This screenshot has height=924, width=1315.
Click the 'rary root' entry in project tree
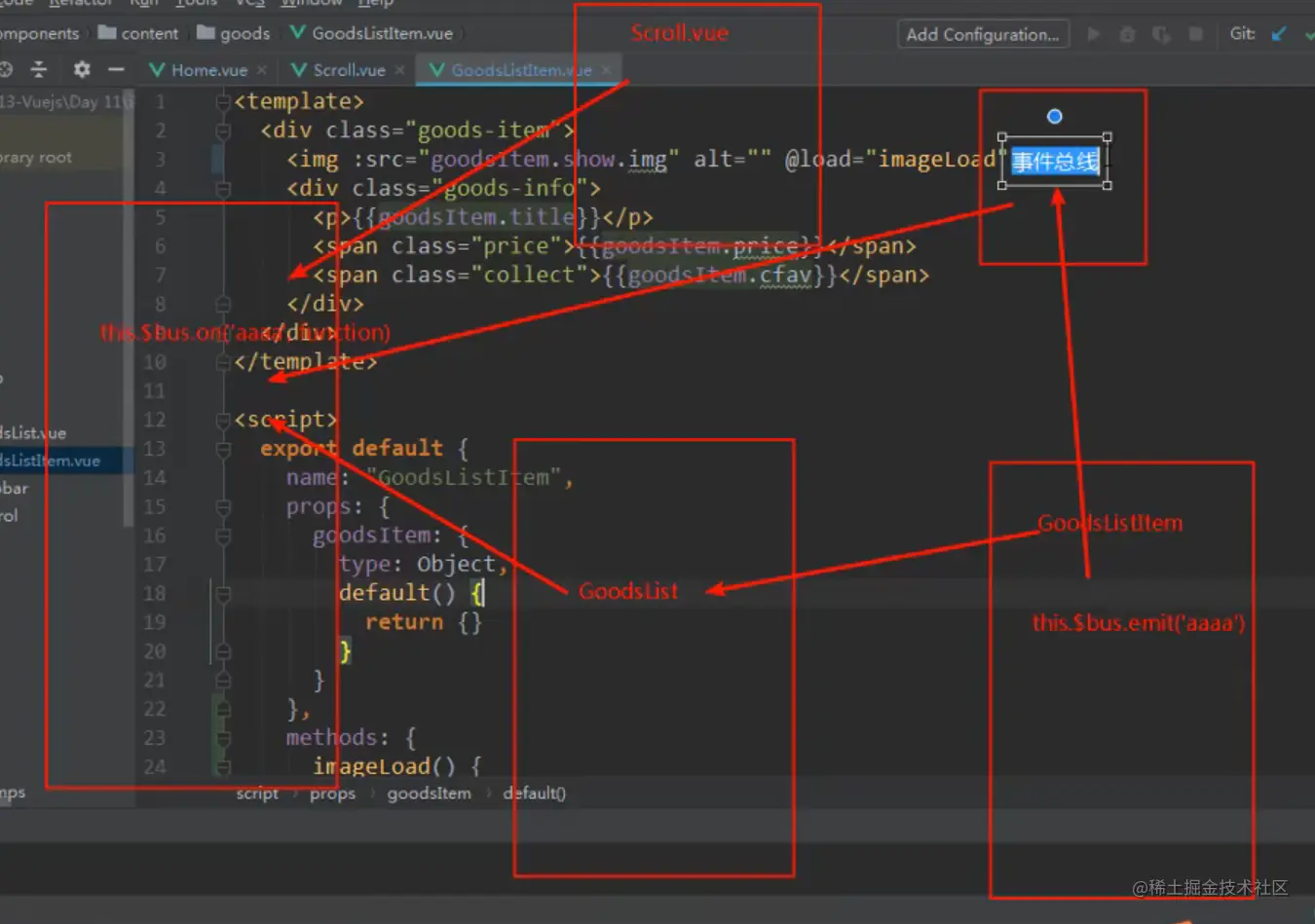[36, 158]
